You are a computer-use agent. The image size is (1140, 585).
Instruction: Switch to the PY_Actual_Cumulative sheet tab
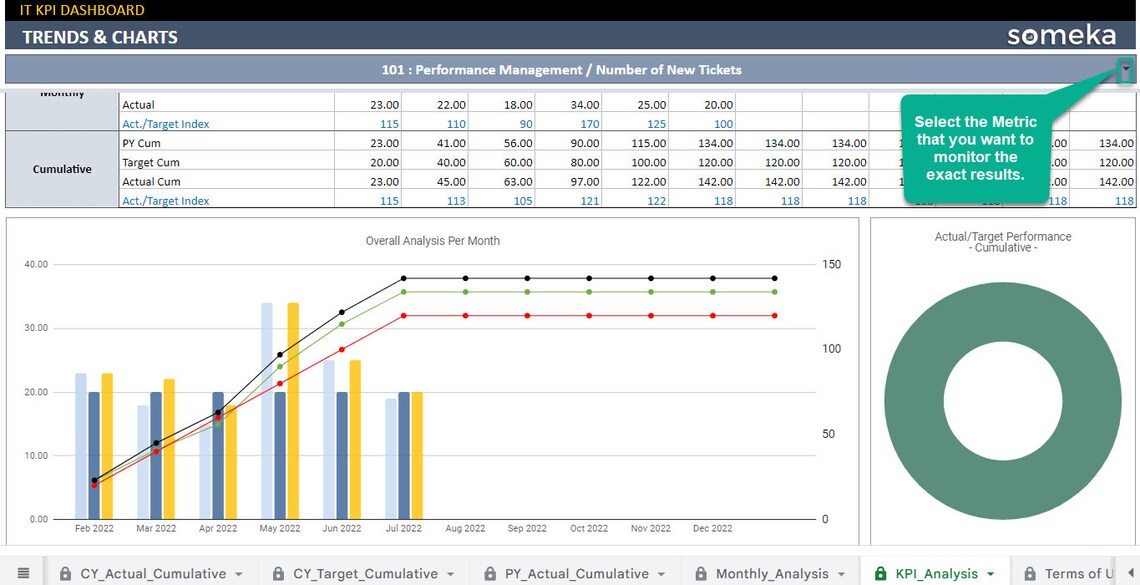pyautogui.click(x=577, y=573)
